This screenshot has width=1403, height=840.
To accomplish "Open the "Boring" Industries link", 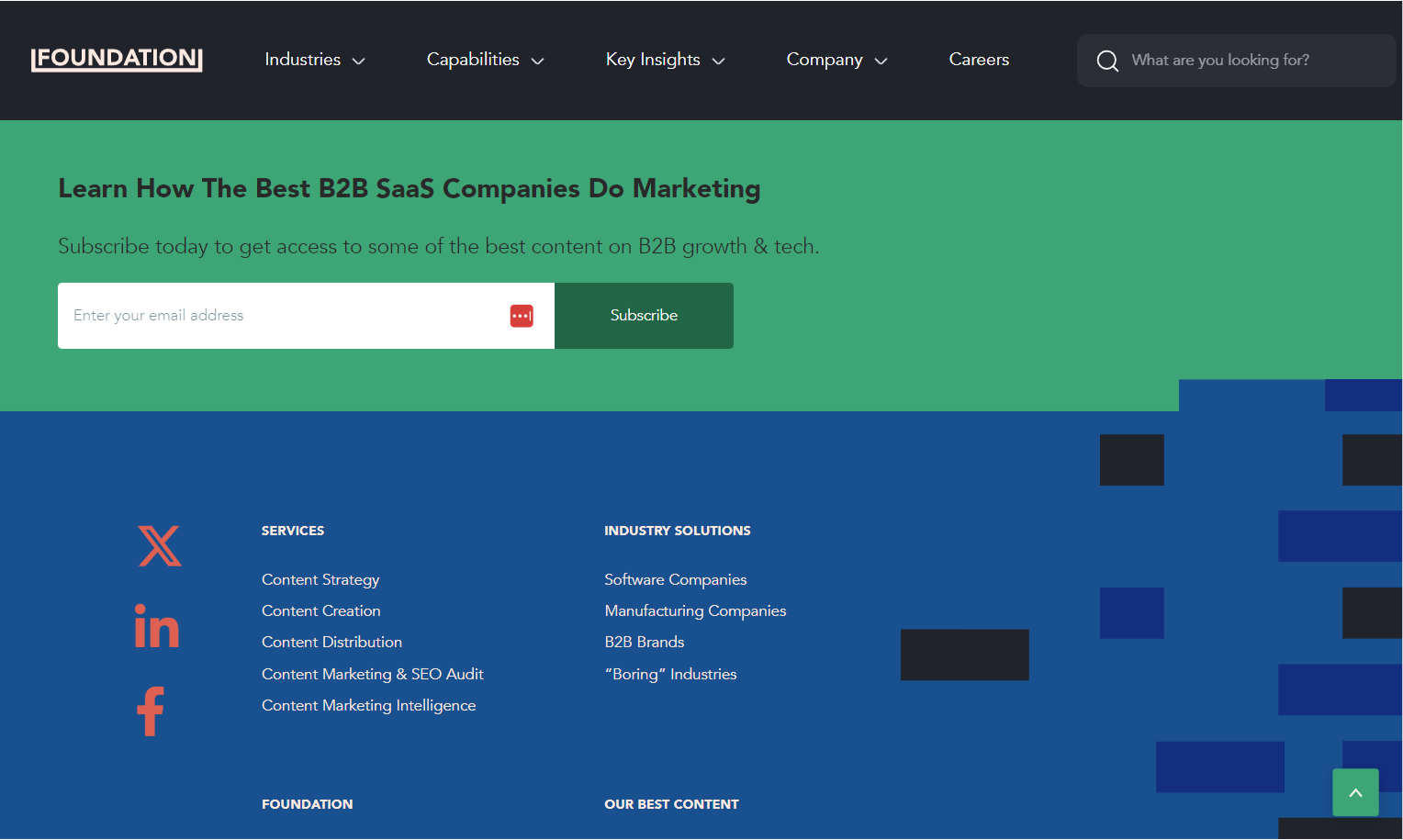I will pyautogui.click(x=670, y=674).
